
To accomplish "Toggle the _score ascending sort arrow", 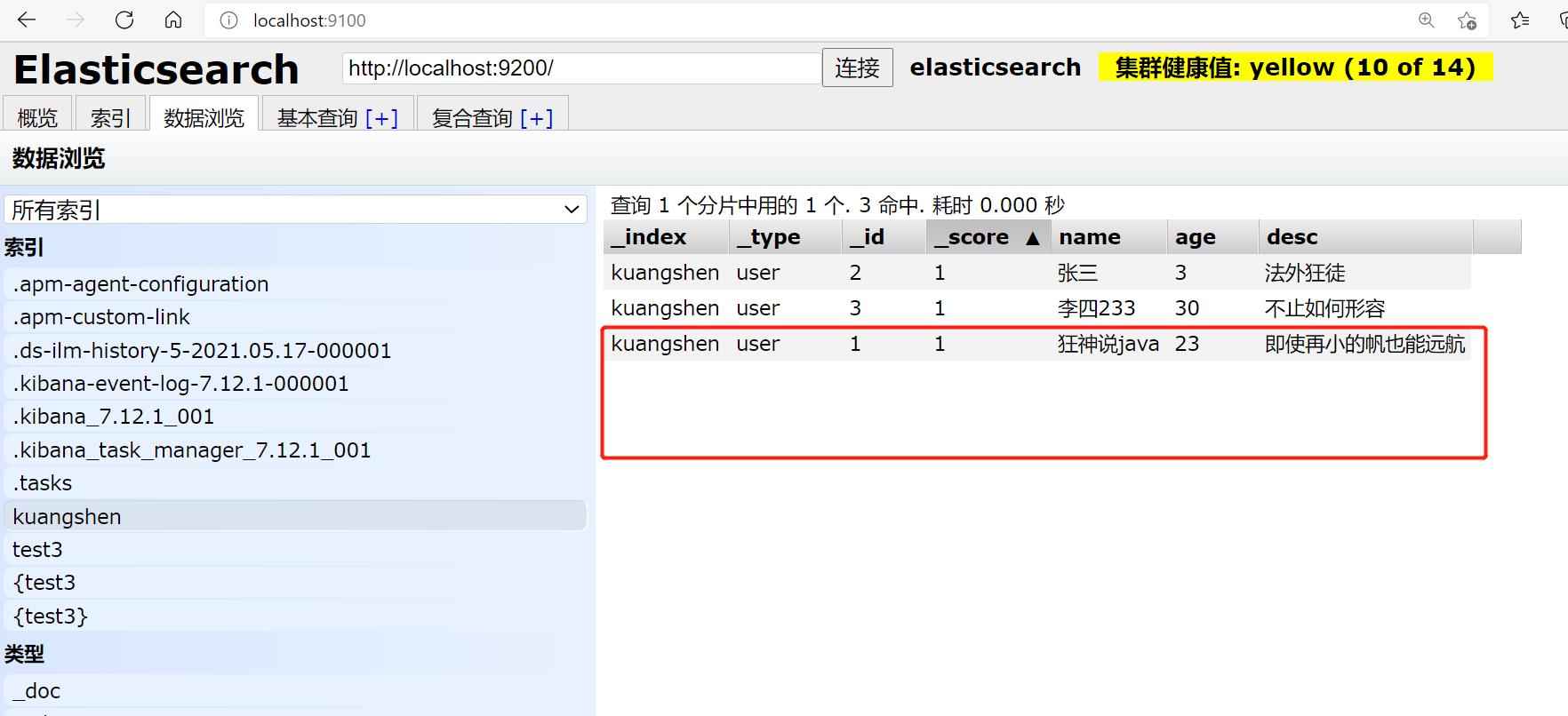I will 1032,238.
